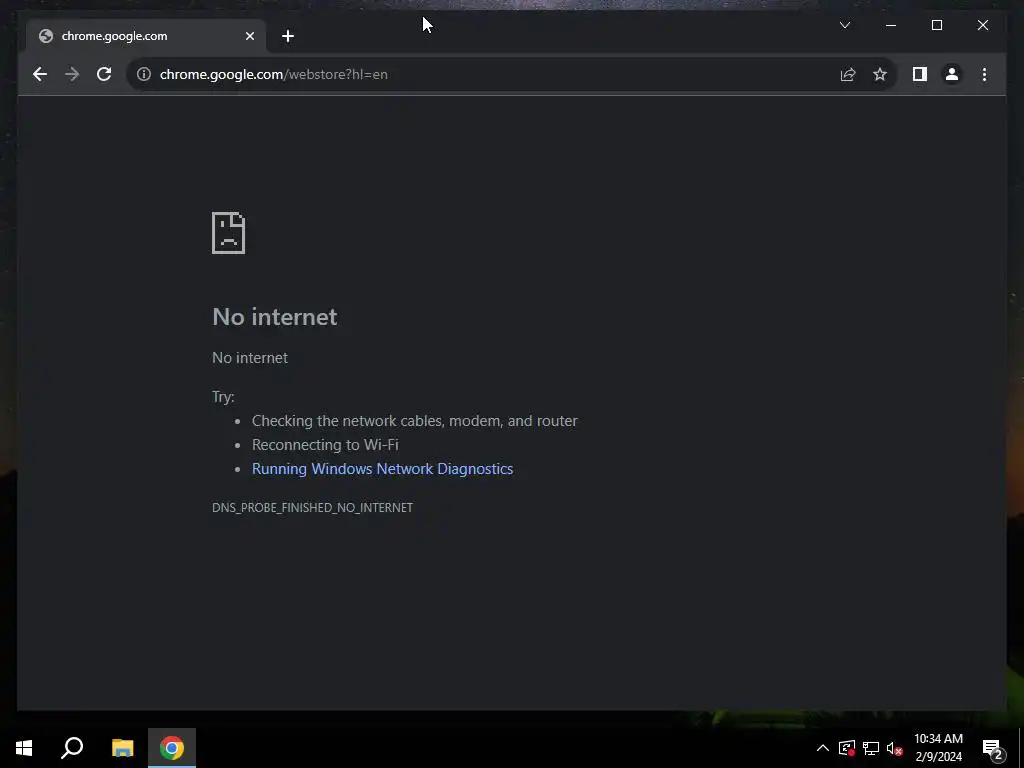Click the sad page error icon

tap(229, 232)
